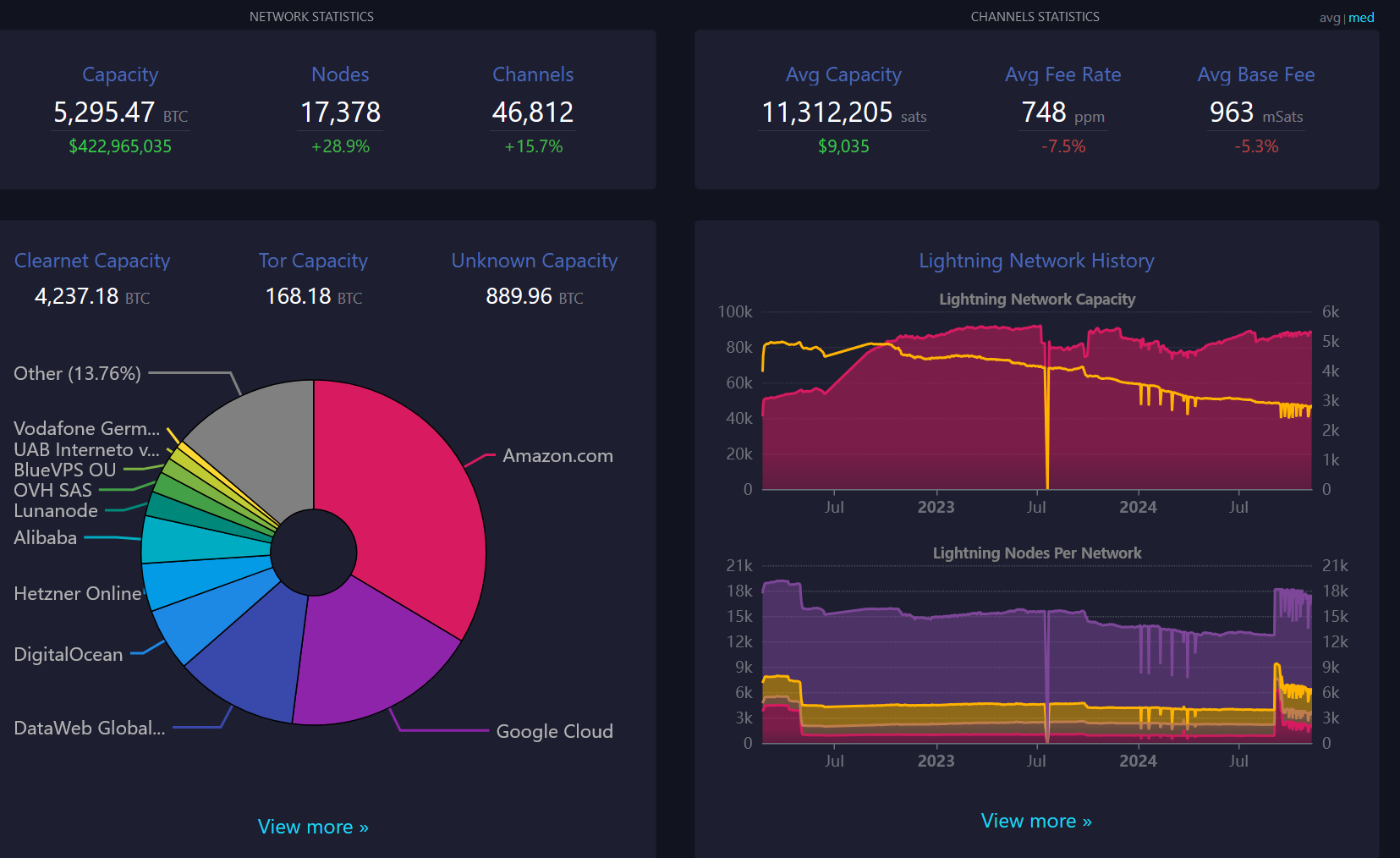
Task: Click the Lunanode pie label
Action: click(x=56, y=510)
